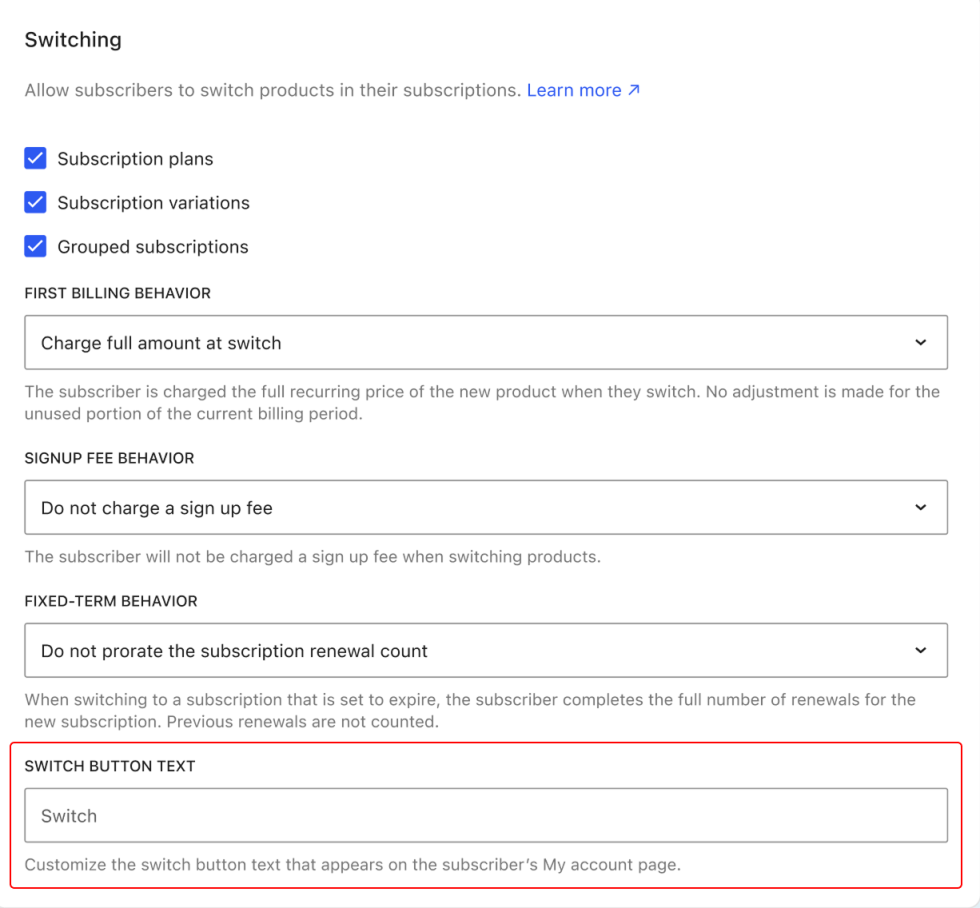The height and width of the screenshot is (908, 980).
Task: Focus the Switch button text input field
Action: [x=486, y=816]
